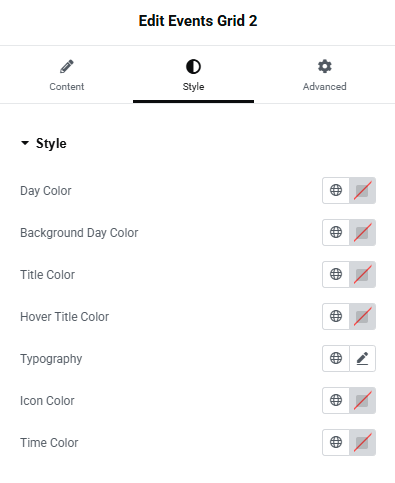
Task: Open Hover Title Color swatch
Action: tap(362, 316)
